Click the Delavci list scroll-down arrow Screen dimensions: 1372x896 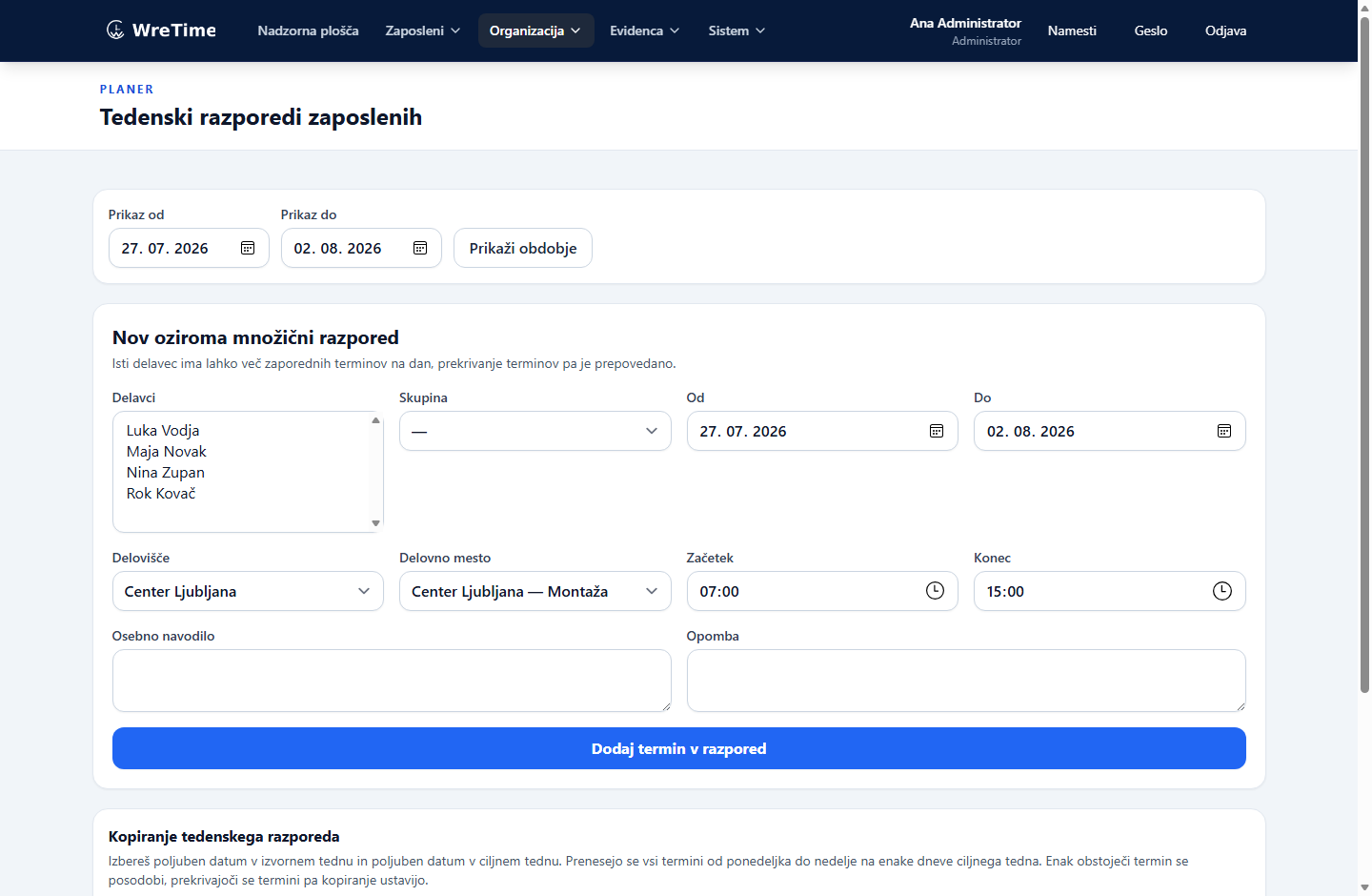pyautogui.click(x=375, y=522)
